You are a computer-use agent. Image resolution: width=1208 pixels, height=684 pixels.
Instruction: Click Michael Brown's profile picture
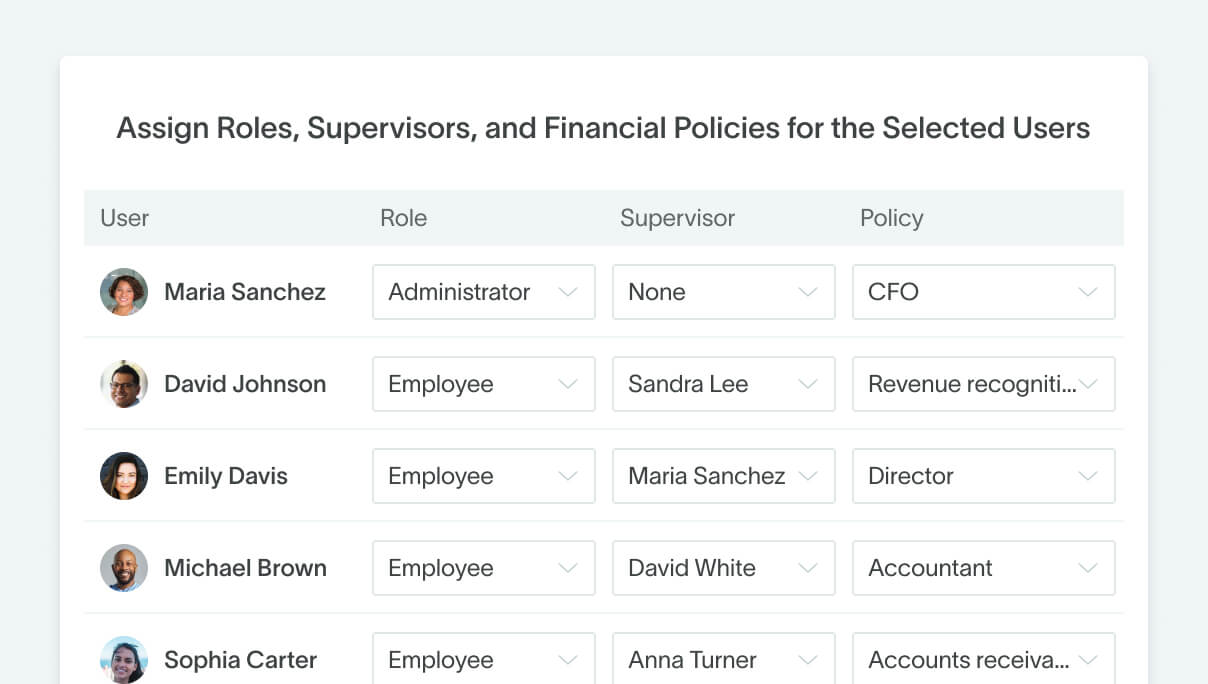pos(124,568)
